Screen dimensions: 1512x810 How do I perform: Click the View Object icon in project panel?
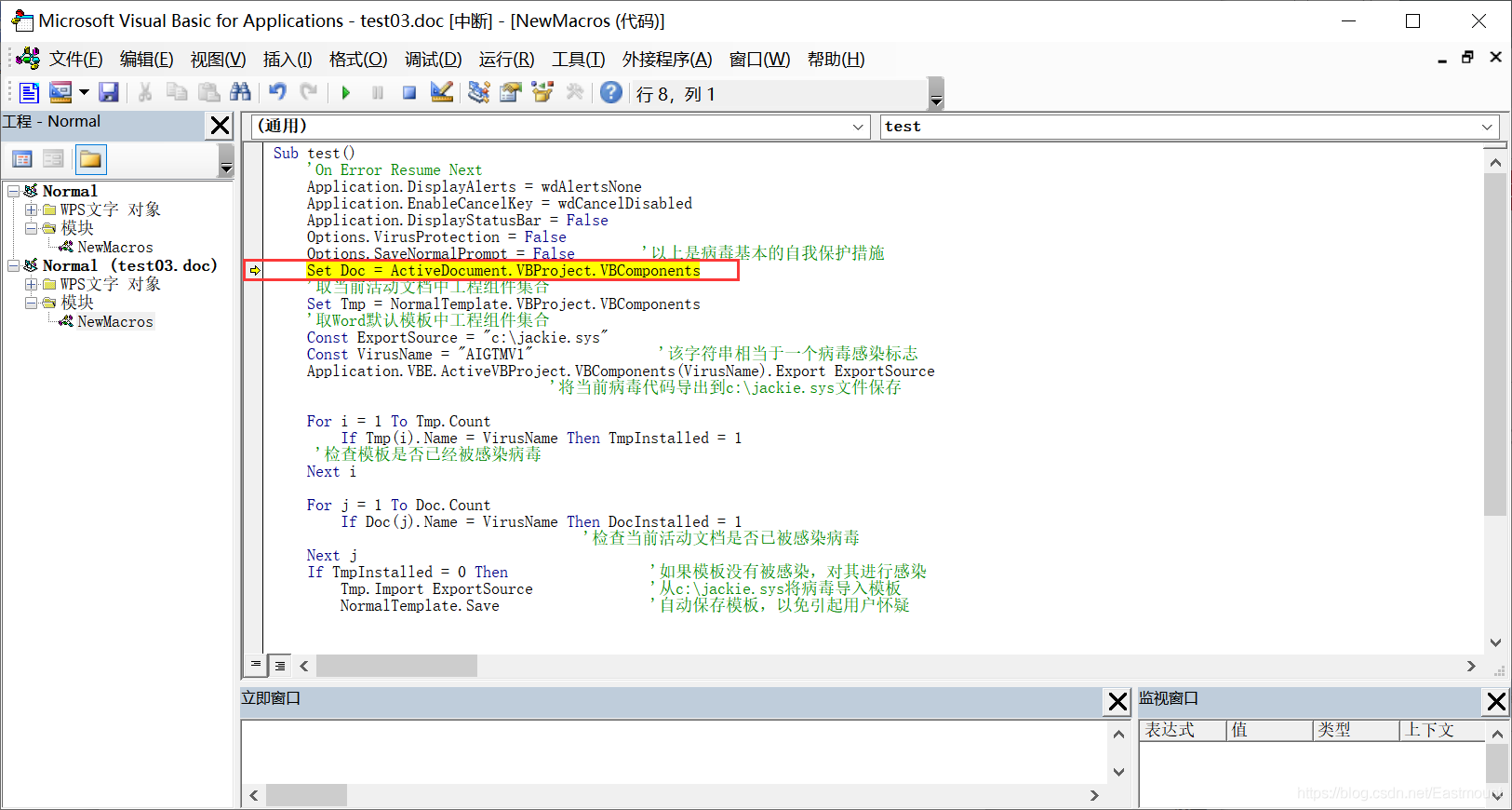54,159
